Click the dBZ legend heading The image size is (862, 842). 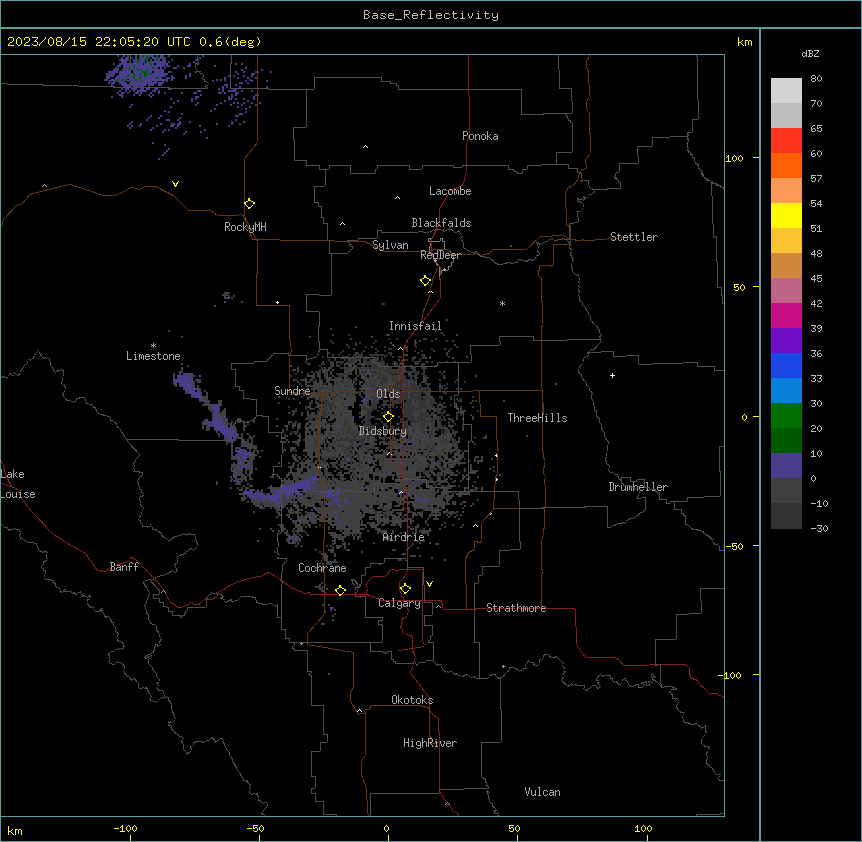coord(810,53)
